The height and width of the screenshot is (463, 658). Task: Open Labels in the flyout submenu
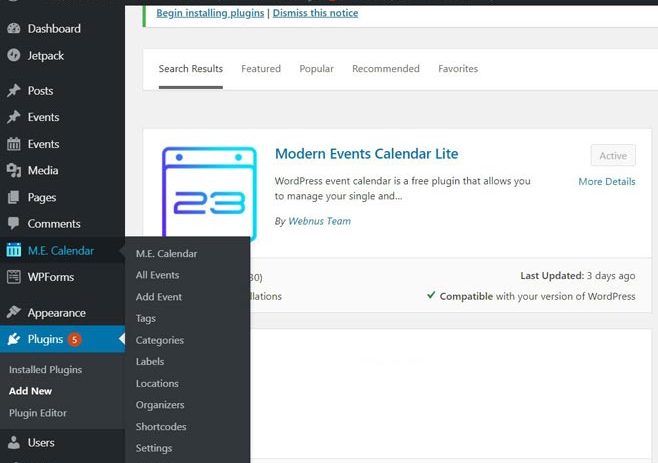(x=150, y=361)
